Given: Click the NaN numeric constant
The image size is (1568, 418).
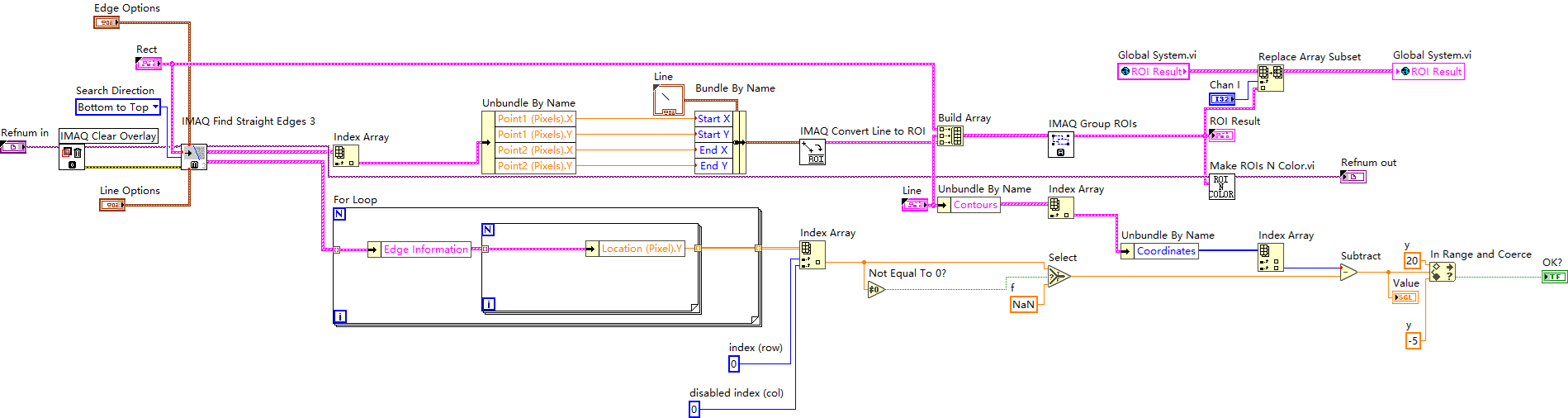Looking at the screenshot, I should 1024,305.
